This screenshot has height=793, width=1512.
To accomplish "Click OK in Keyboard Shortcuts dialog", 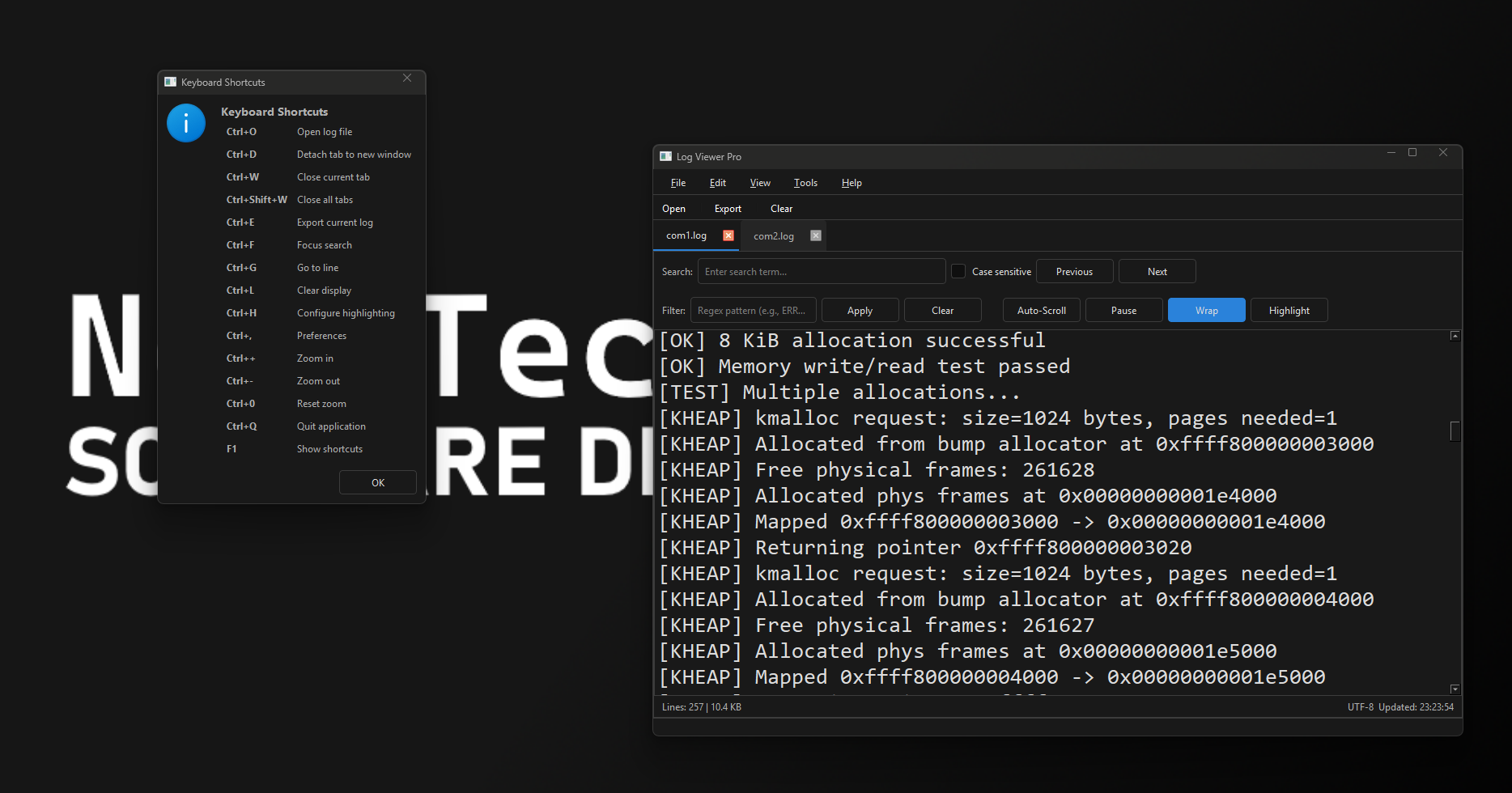I will 378,483.
